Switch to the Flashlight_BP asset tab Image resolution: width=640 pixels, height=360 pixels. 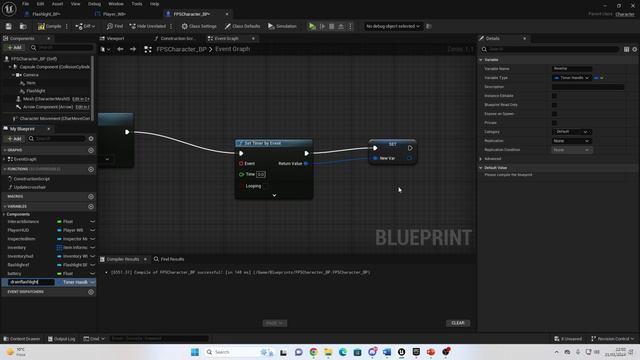point(46,14)
